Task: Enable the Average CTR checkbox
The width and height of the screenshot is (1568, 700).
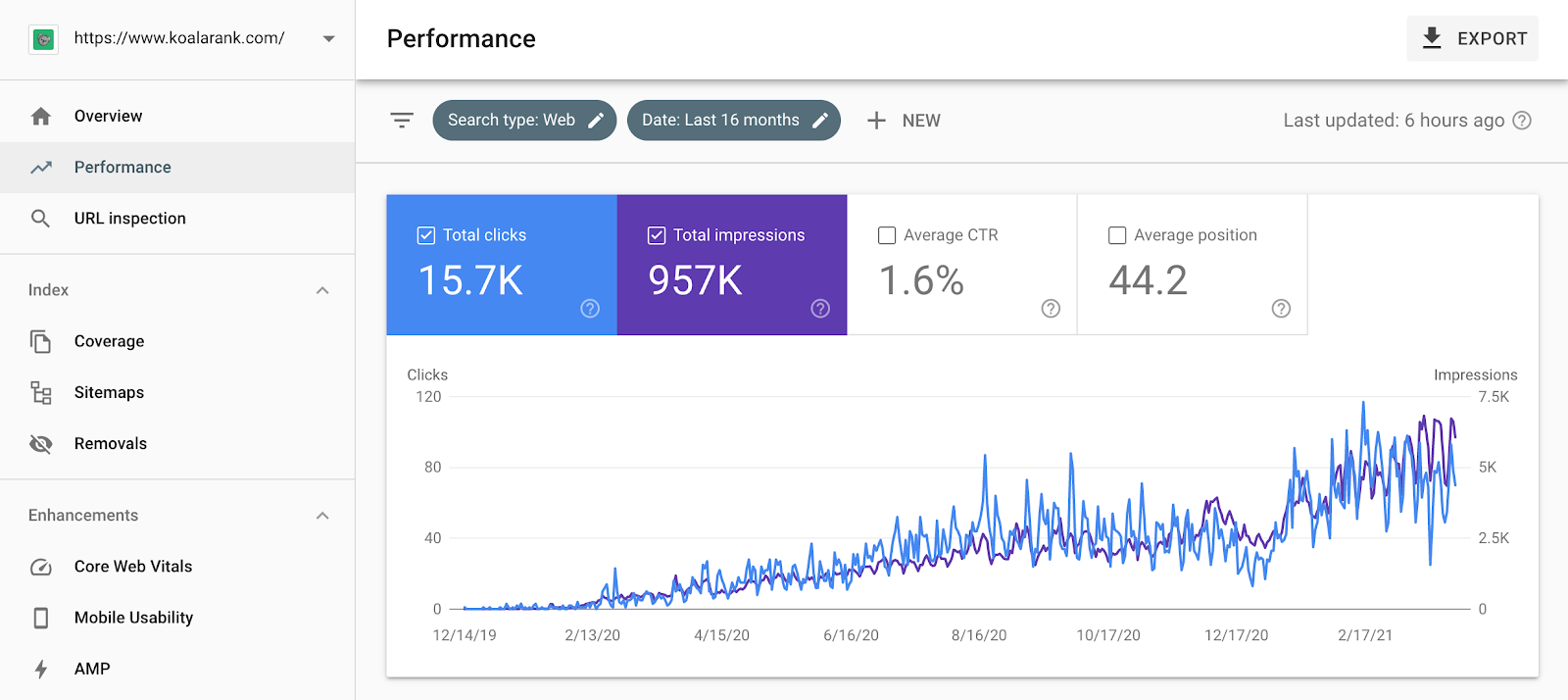Action: [x=887, y=235]
